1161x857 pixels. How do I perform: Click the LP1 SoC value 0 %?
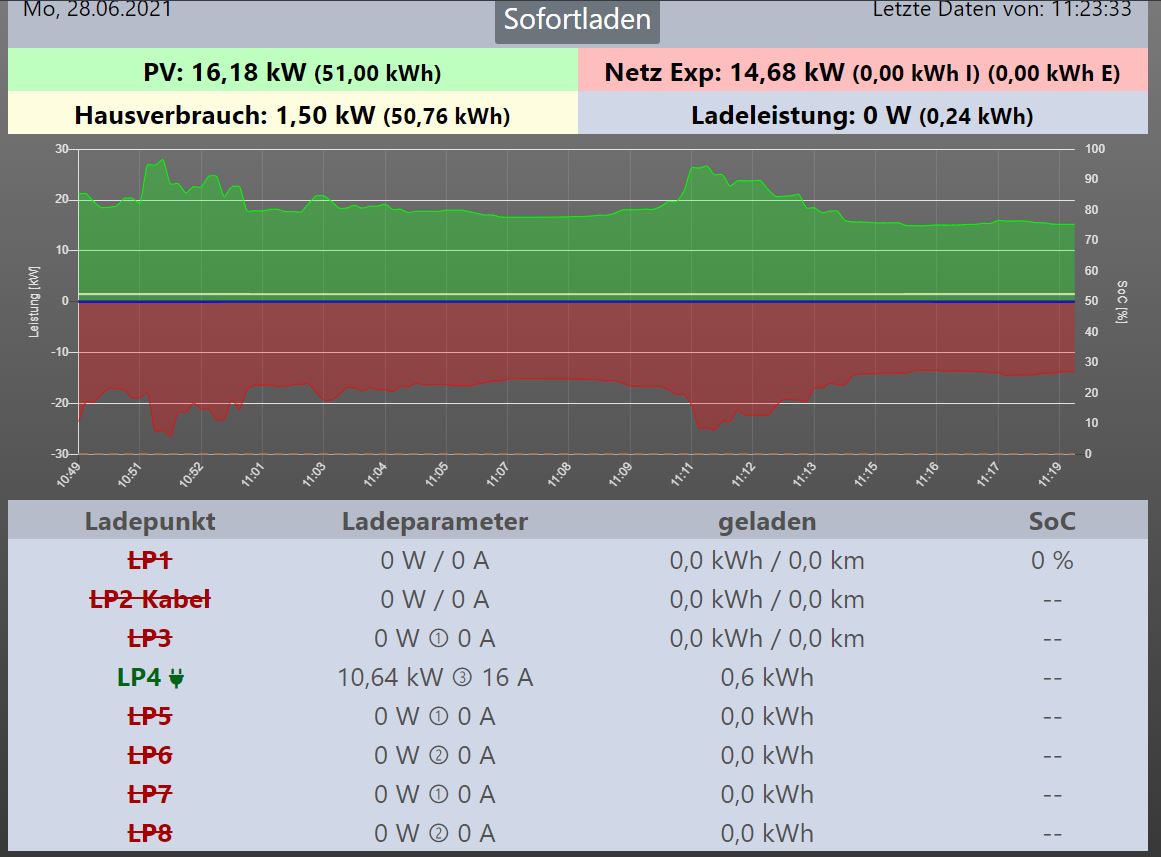(x=1052, y=560)
